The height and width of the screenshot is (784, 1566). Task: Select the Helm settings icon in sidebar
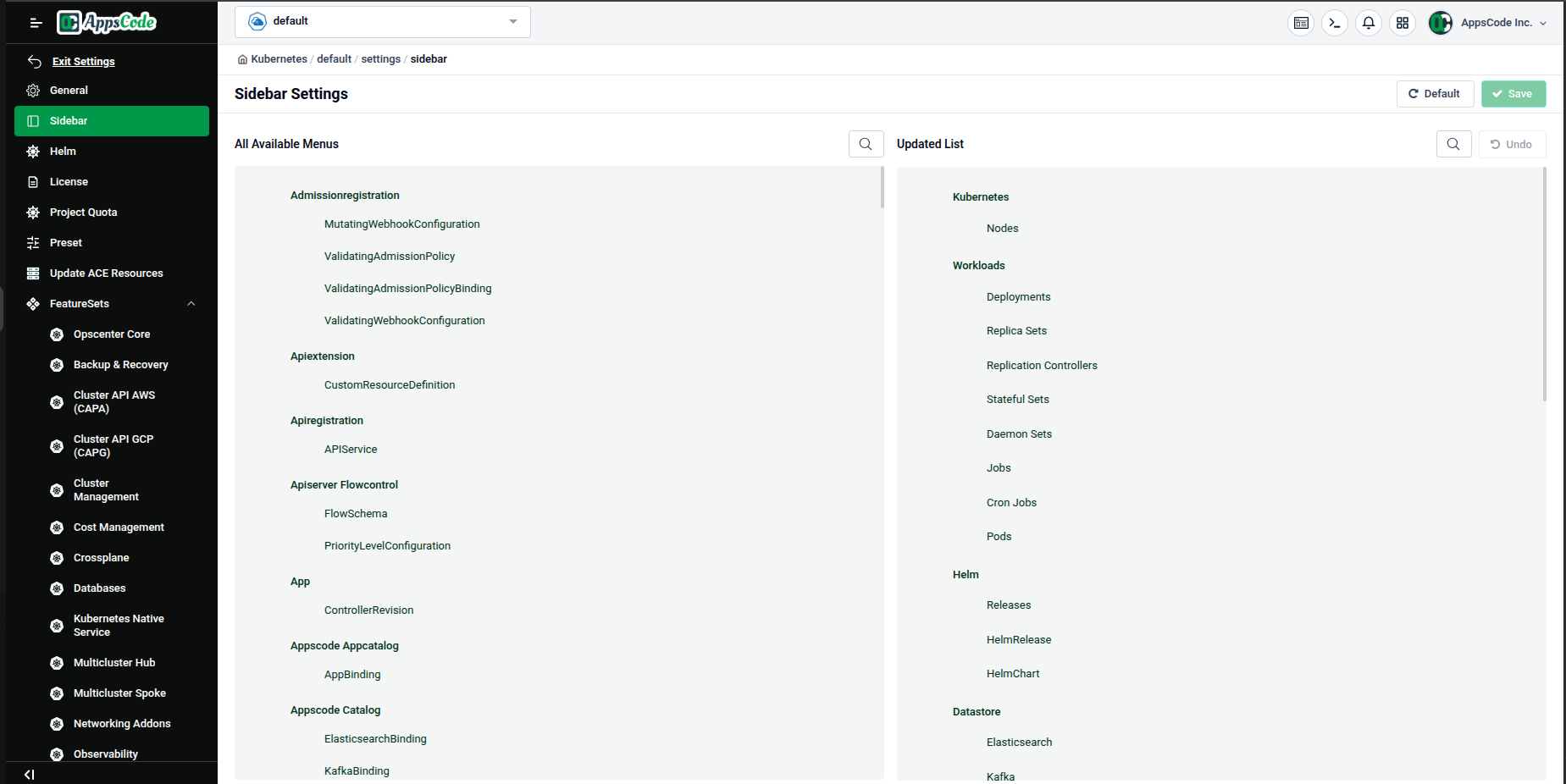click(x=32, y=151)
